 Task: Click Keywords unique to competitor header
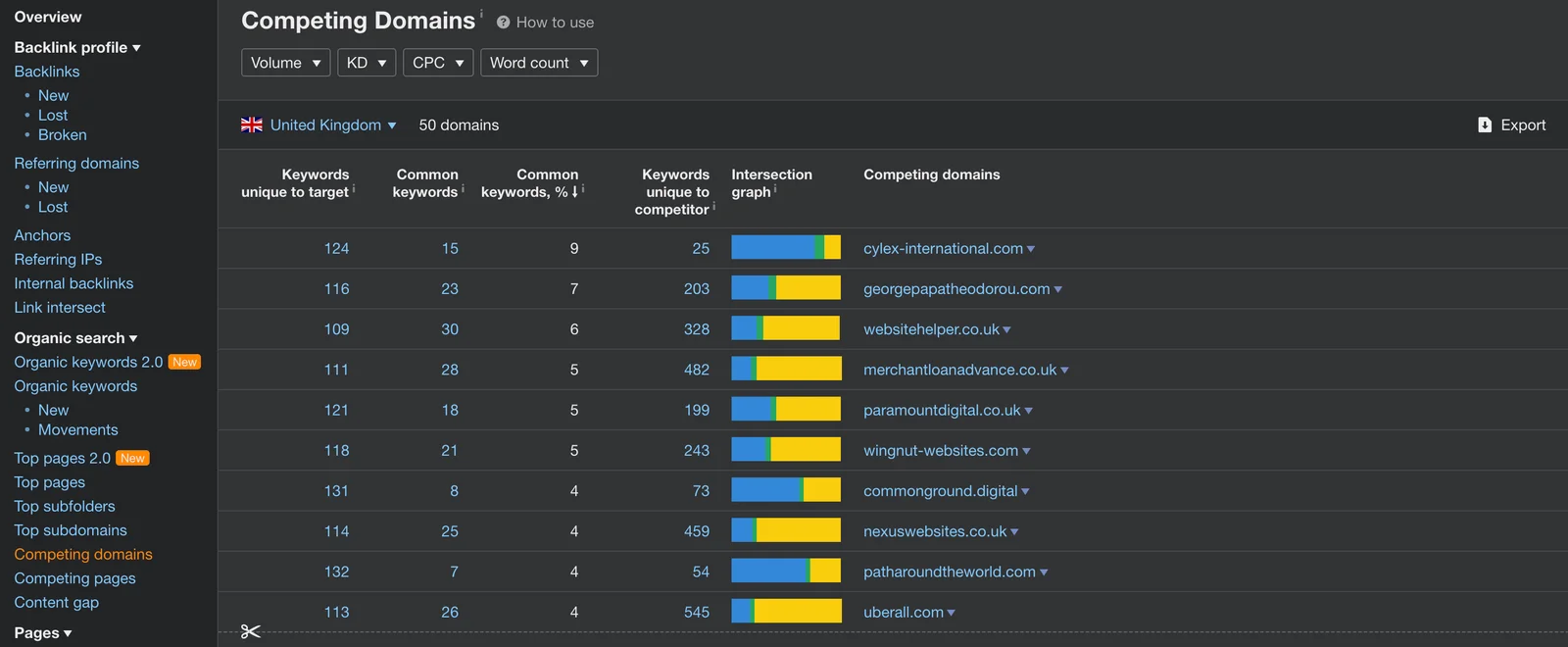[672, 192]
